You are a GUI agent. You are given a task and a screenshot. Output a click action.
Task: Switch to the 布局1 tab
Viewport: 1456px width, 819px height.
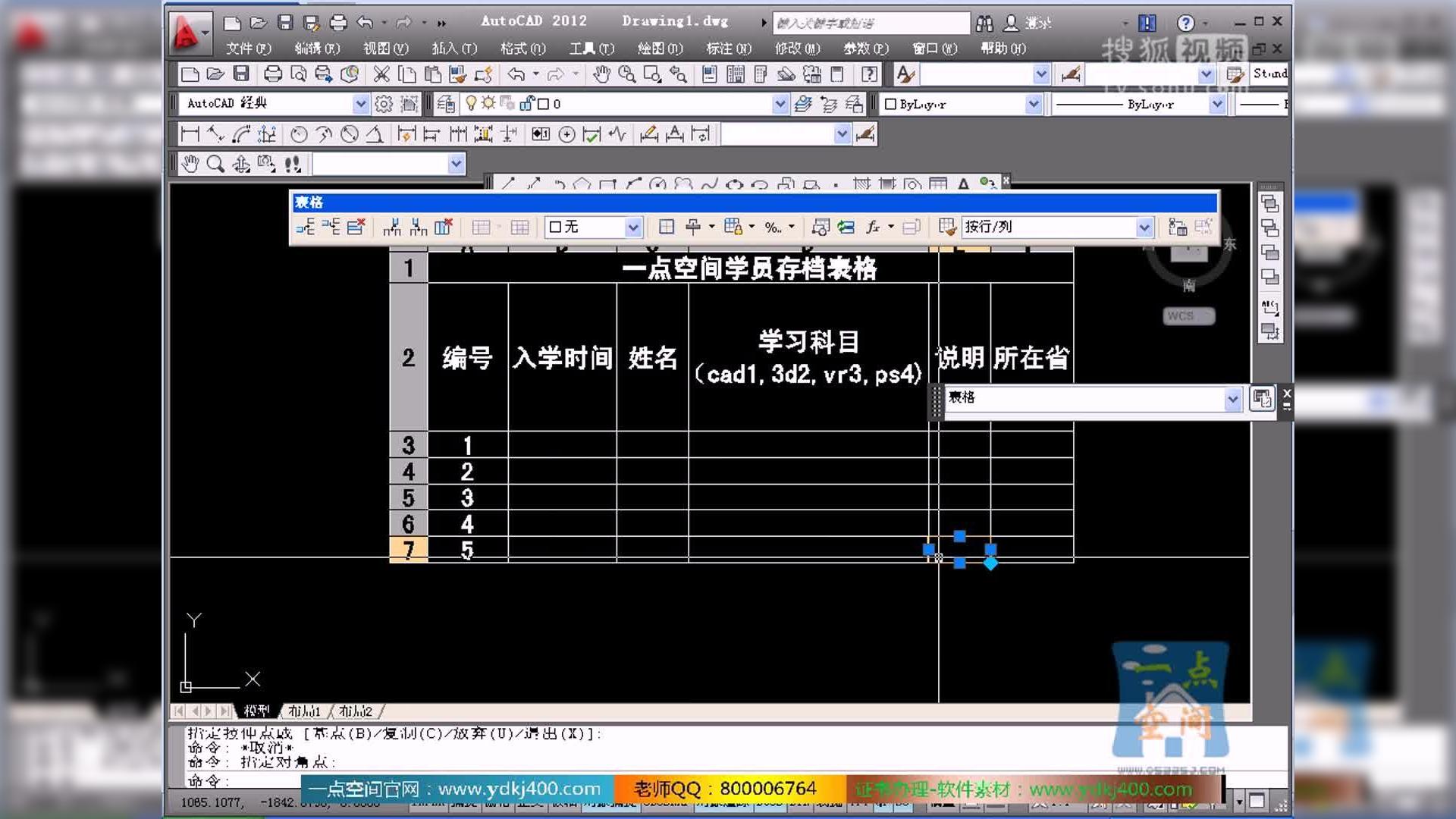click(x=303, y=711)
